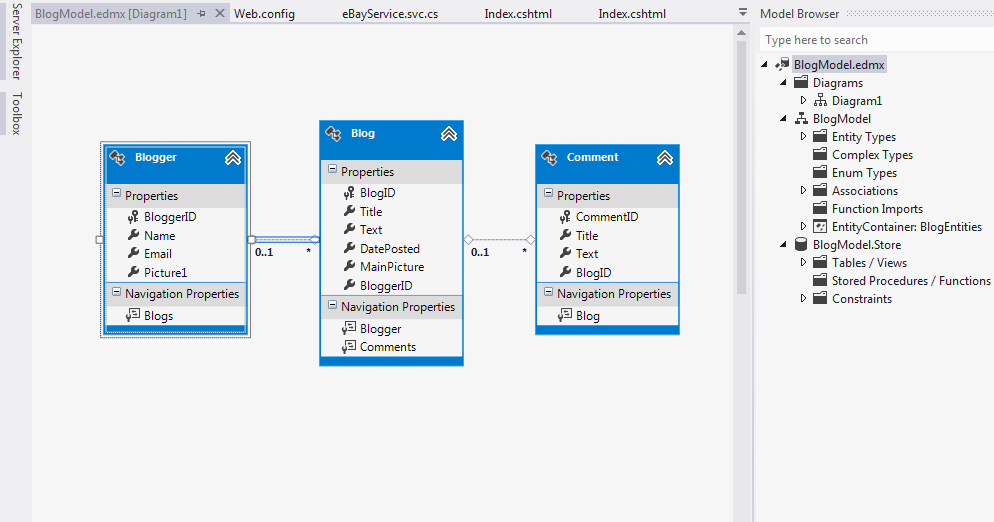The width and height of the screenshot is (994, 522).
Task: Click the Comment entity type icon
Action: (549, 157)
